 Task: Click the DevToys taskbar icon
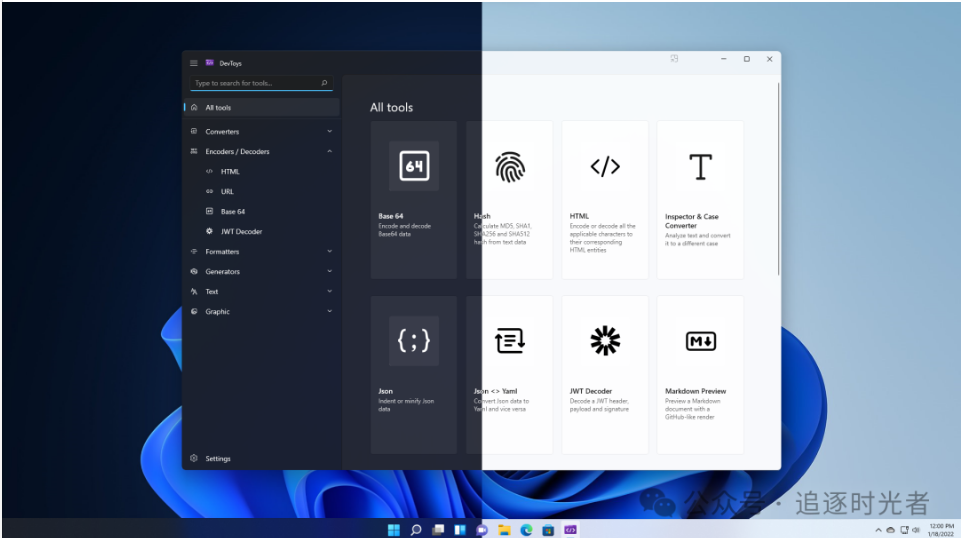pos(570,530)
